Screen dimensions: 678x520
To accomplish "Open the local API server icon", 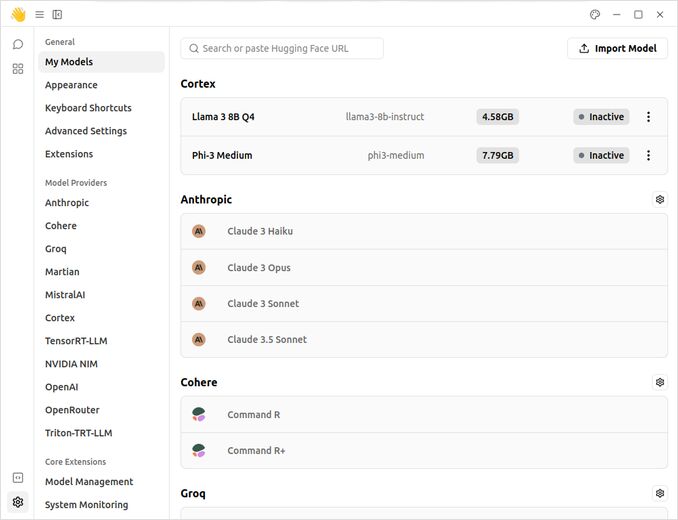I will click(x=18, y=478).
